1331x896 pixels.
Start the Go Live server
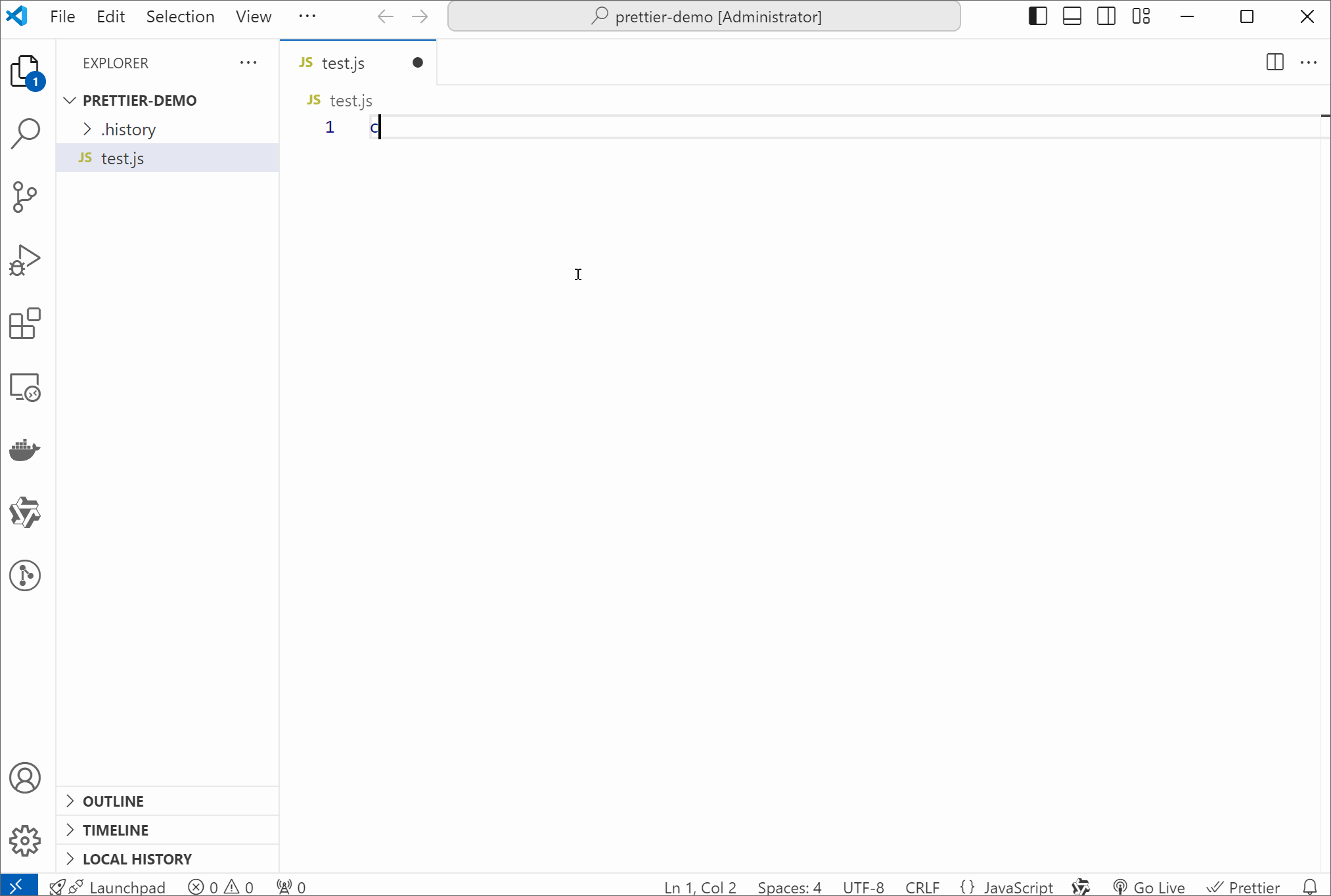pyautogui.click(x=1148, y=886)
